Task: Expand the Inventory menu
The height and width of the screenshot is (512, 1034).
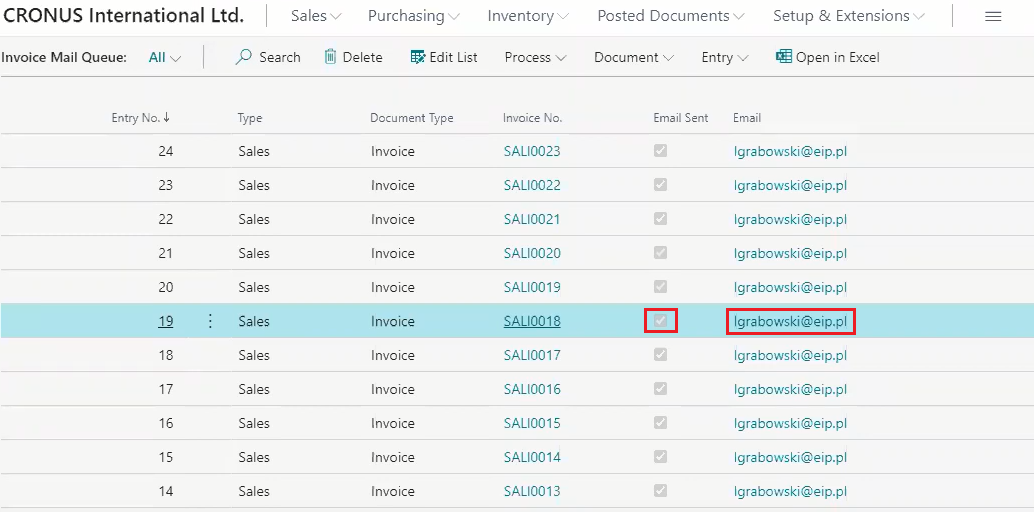Action: point(528,16)
